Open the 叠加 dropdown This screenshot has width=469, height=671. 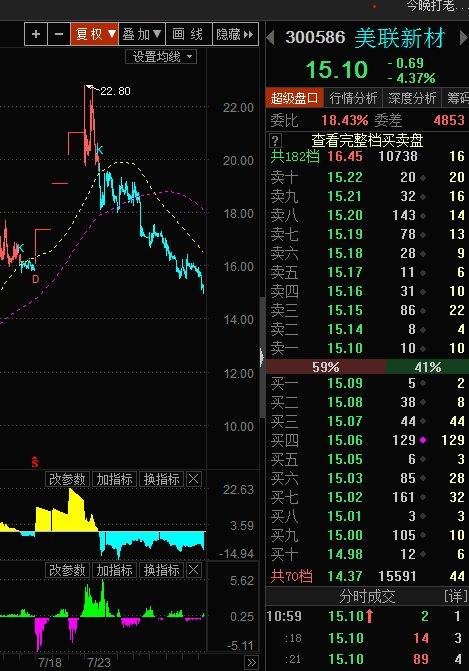pos(142,34)
